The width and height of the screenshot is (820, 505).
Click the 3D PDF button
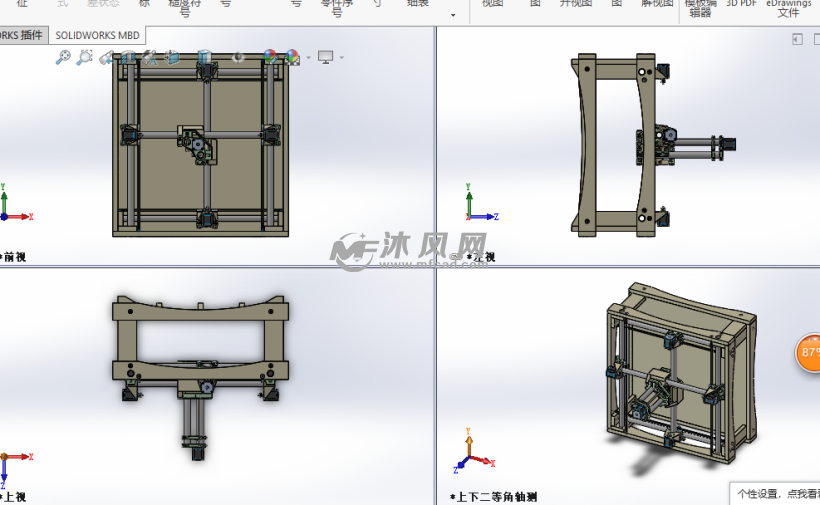741,5
